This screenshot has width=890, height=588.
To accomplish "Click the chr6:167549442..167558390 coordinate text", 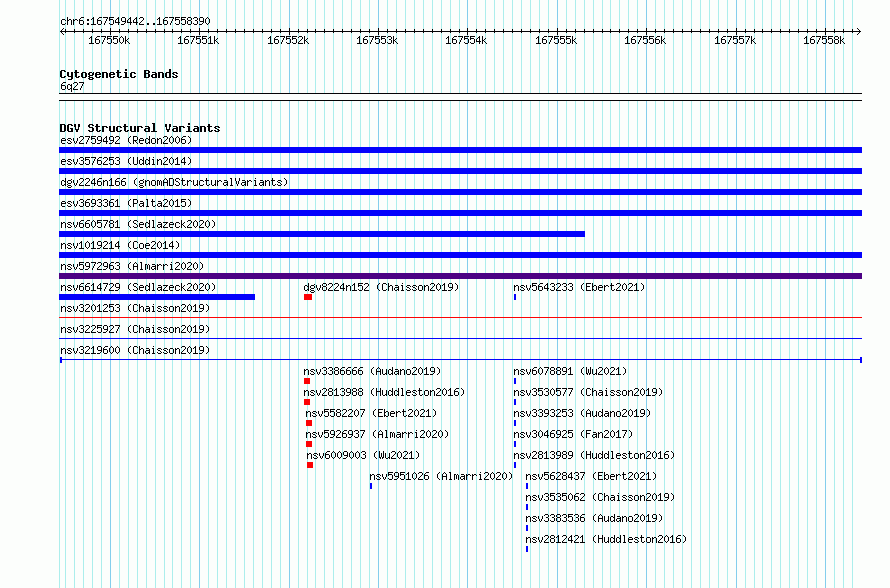I will click(135, 21).
